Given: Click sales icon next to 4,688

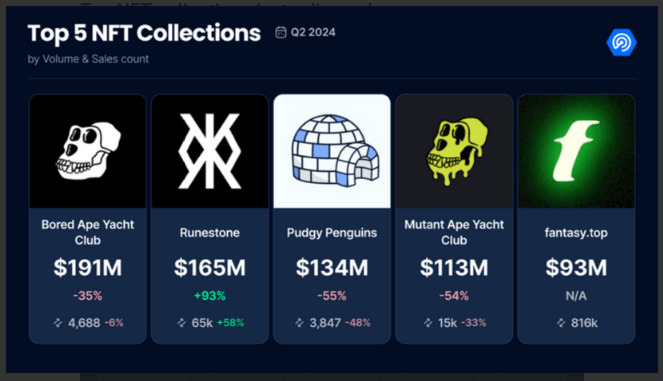Looking at the screenshot, I should click(58, 323).
